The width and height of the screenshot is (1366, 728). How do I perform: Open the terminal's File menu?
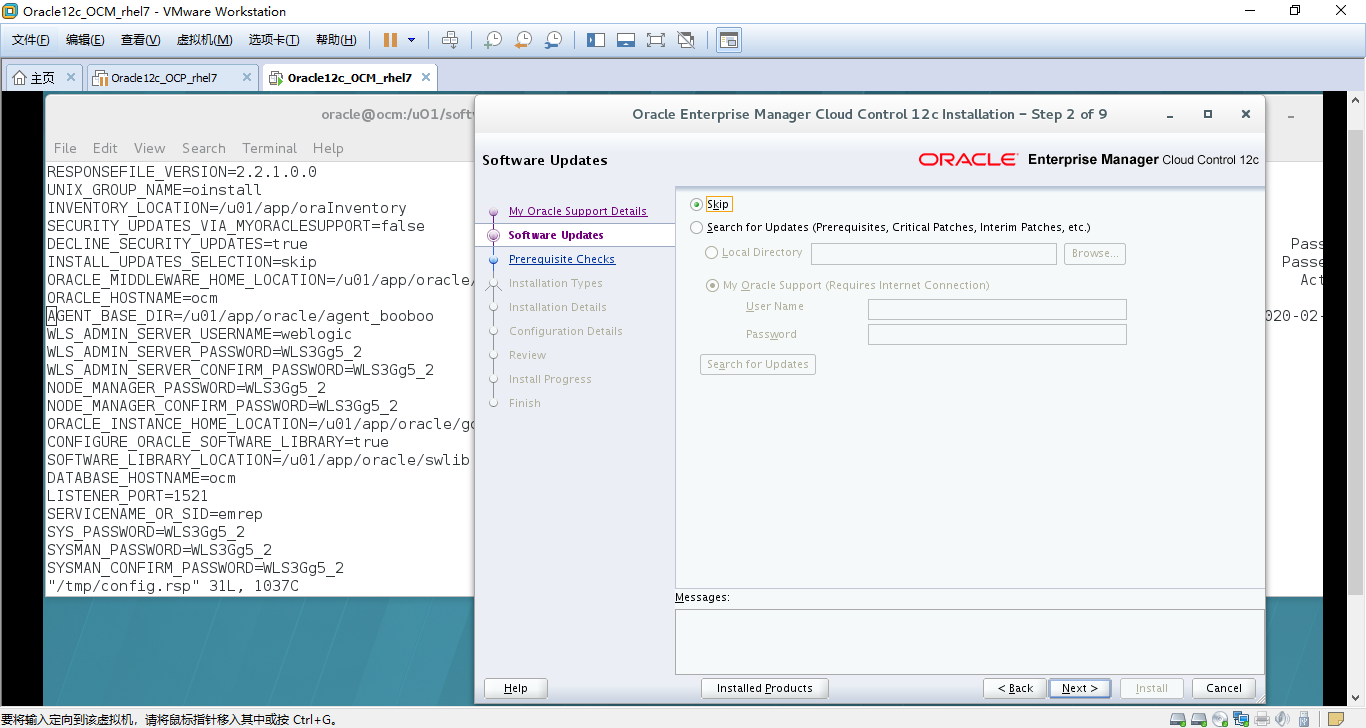point(65,148)
